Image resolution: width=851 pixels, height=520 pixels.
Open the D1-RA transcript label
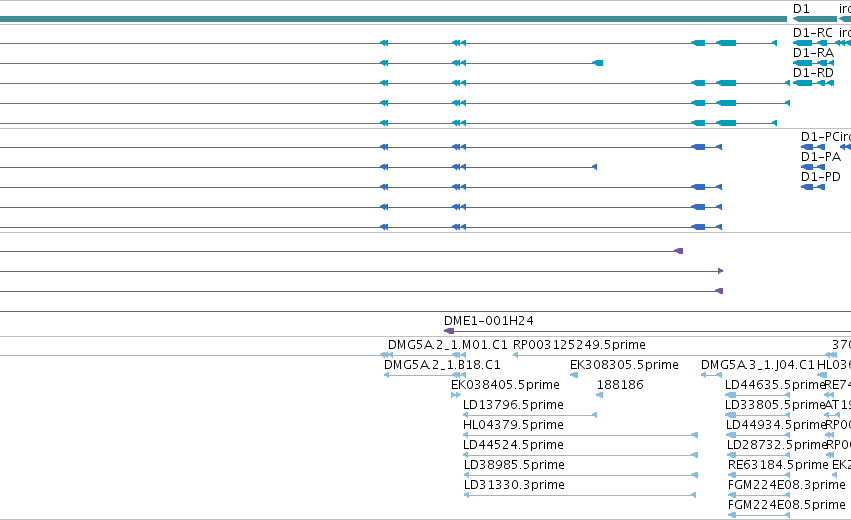(813, 53)
